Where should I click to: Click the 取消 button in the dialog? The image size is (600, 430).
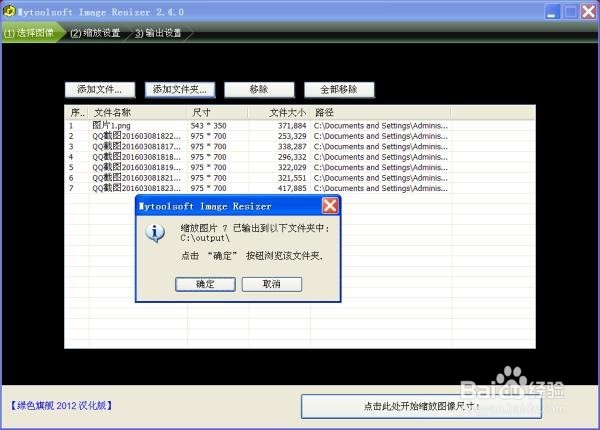[x=272, y=284]
